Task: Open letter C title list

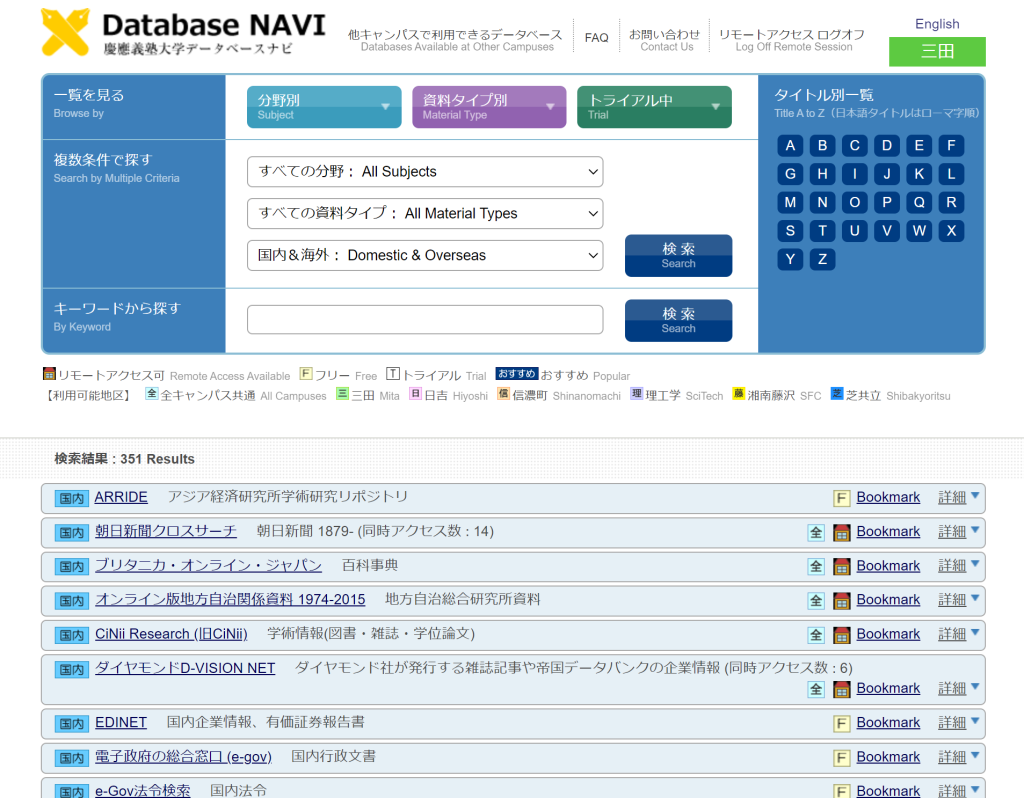Action: tap(854, 146)
